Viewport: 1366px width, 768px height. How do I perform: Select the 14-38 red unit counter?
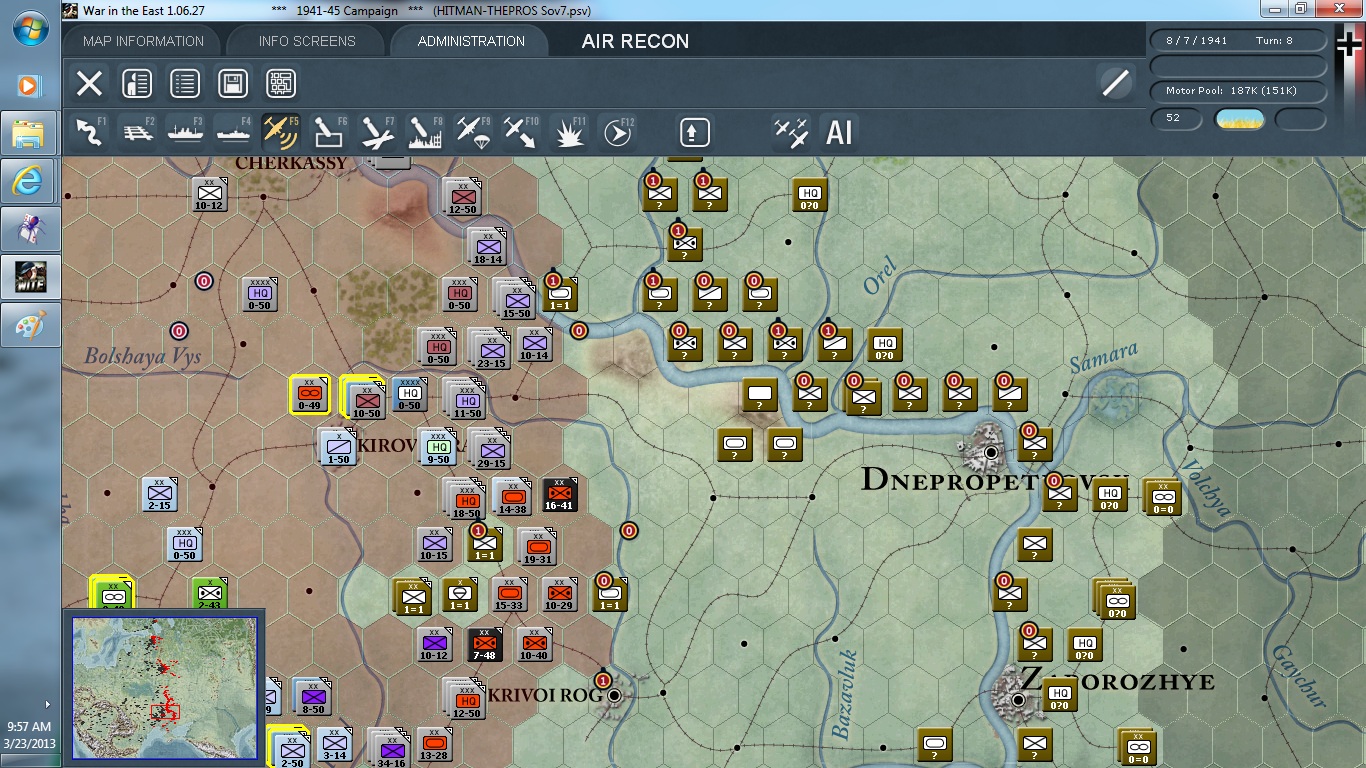511,495
